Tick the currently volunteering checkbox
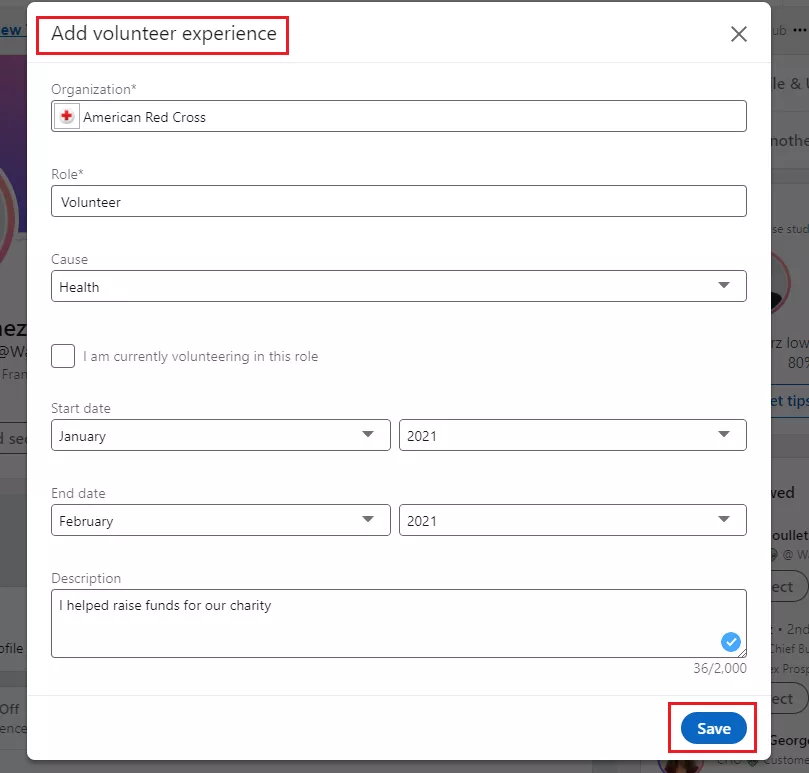The height and width of the screenshot is (773, 809). 63,356
